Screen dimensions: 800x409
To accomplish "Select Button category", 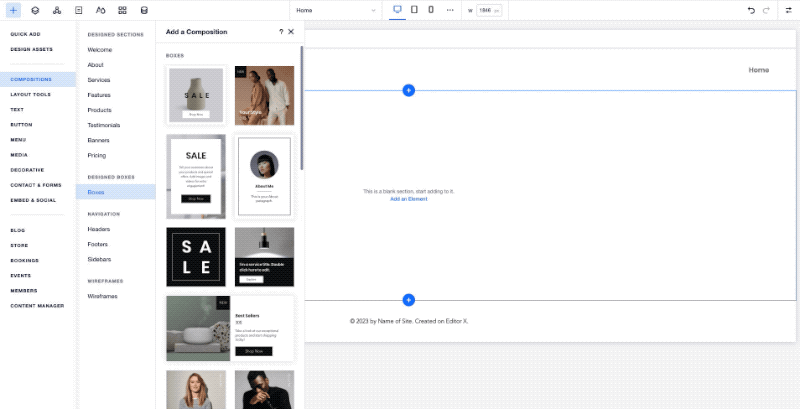I will [x=21, y=124].
